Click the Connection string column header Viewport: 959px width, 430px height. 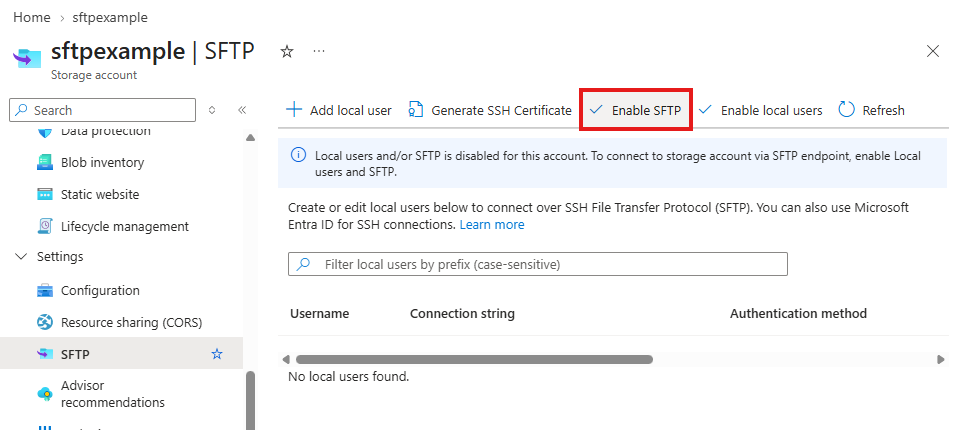[462, 314]
